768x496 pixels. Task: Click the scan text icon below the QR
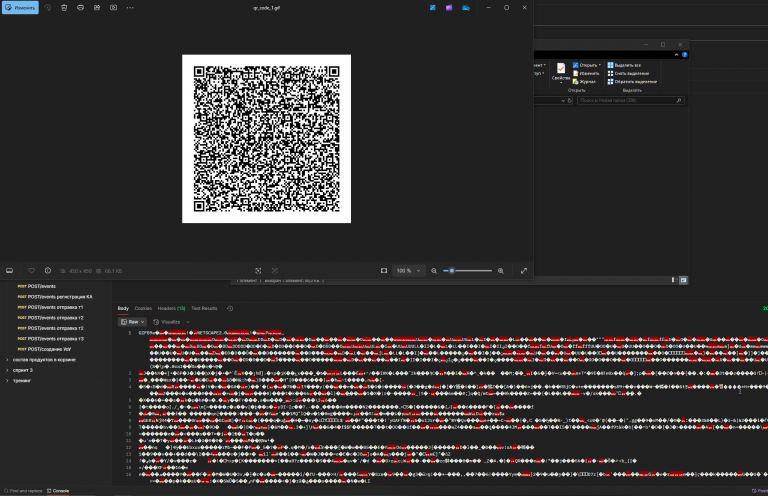(x=258, y=271)
